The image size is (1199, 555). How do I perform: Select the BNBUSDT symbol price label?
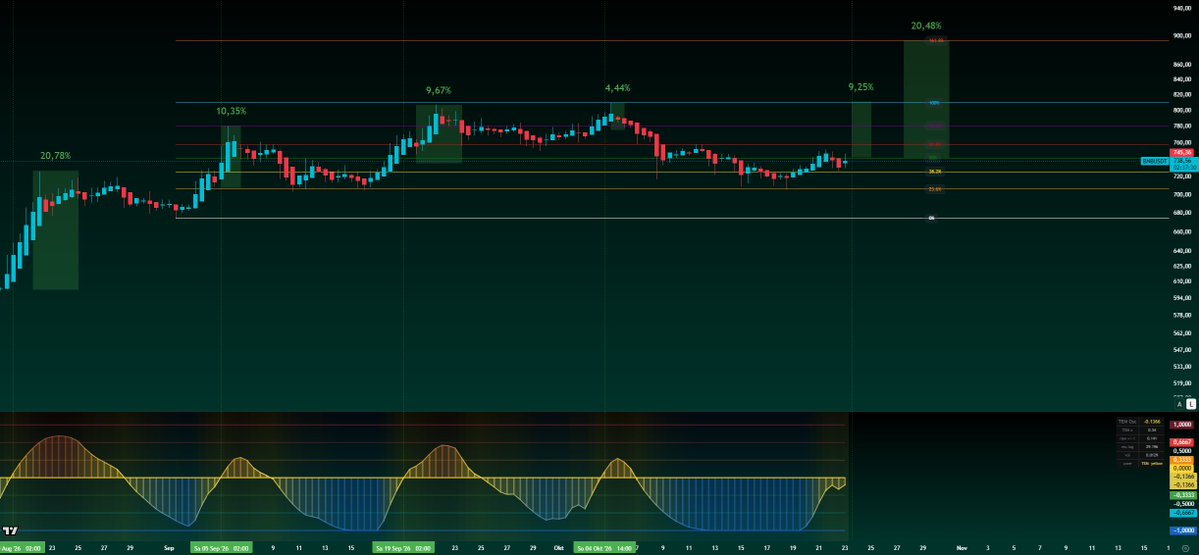1155,161
